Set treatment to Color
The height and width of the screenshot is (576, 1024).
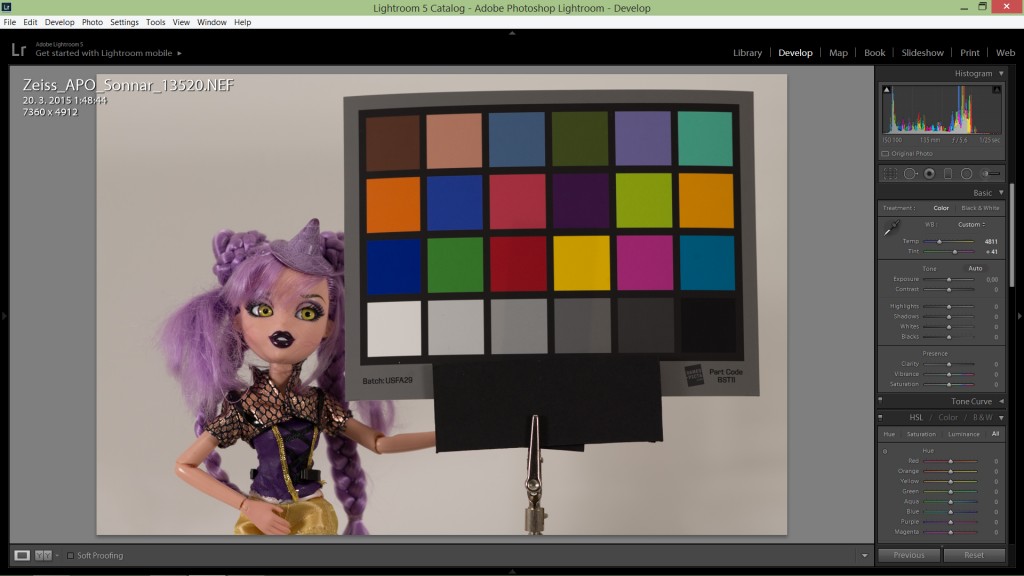(941, 208)
